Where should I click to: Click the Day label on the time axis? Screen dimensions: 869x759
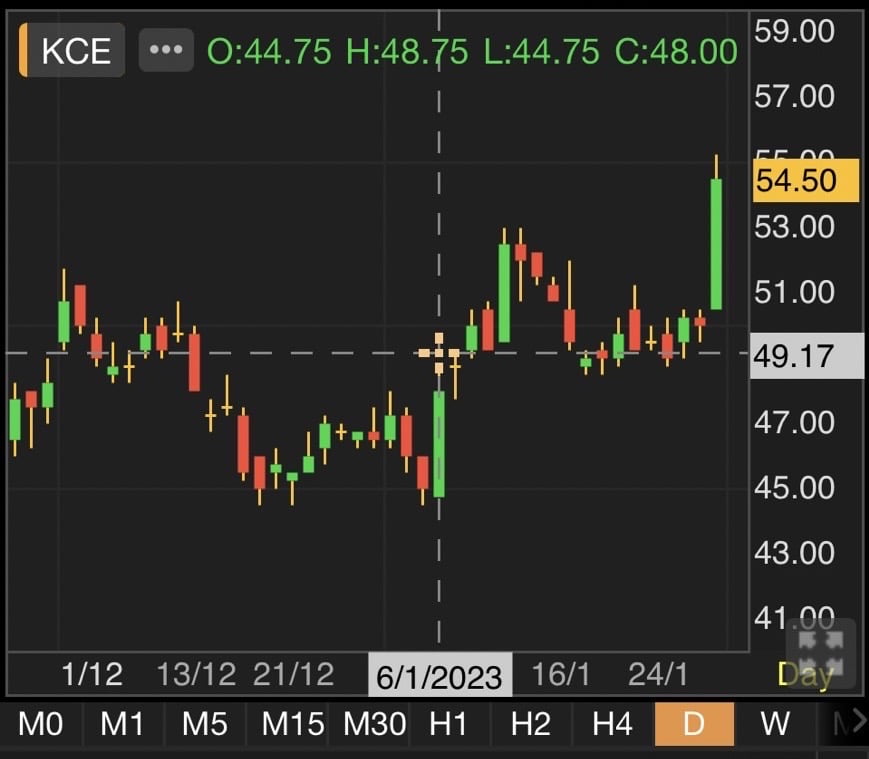(x=805, y=675)
